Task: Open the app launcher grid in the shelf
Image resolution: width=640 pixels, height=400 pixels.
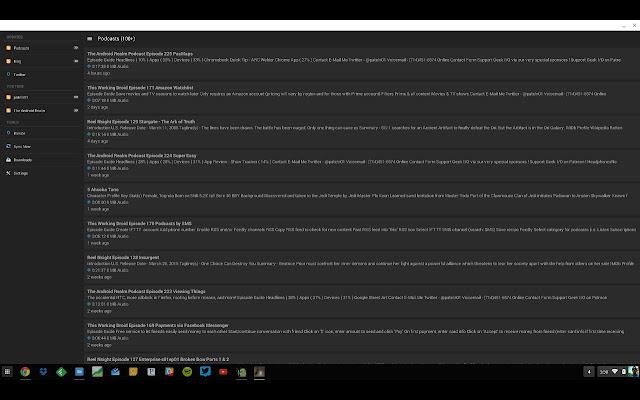Action: (x=7, y=372)
